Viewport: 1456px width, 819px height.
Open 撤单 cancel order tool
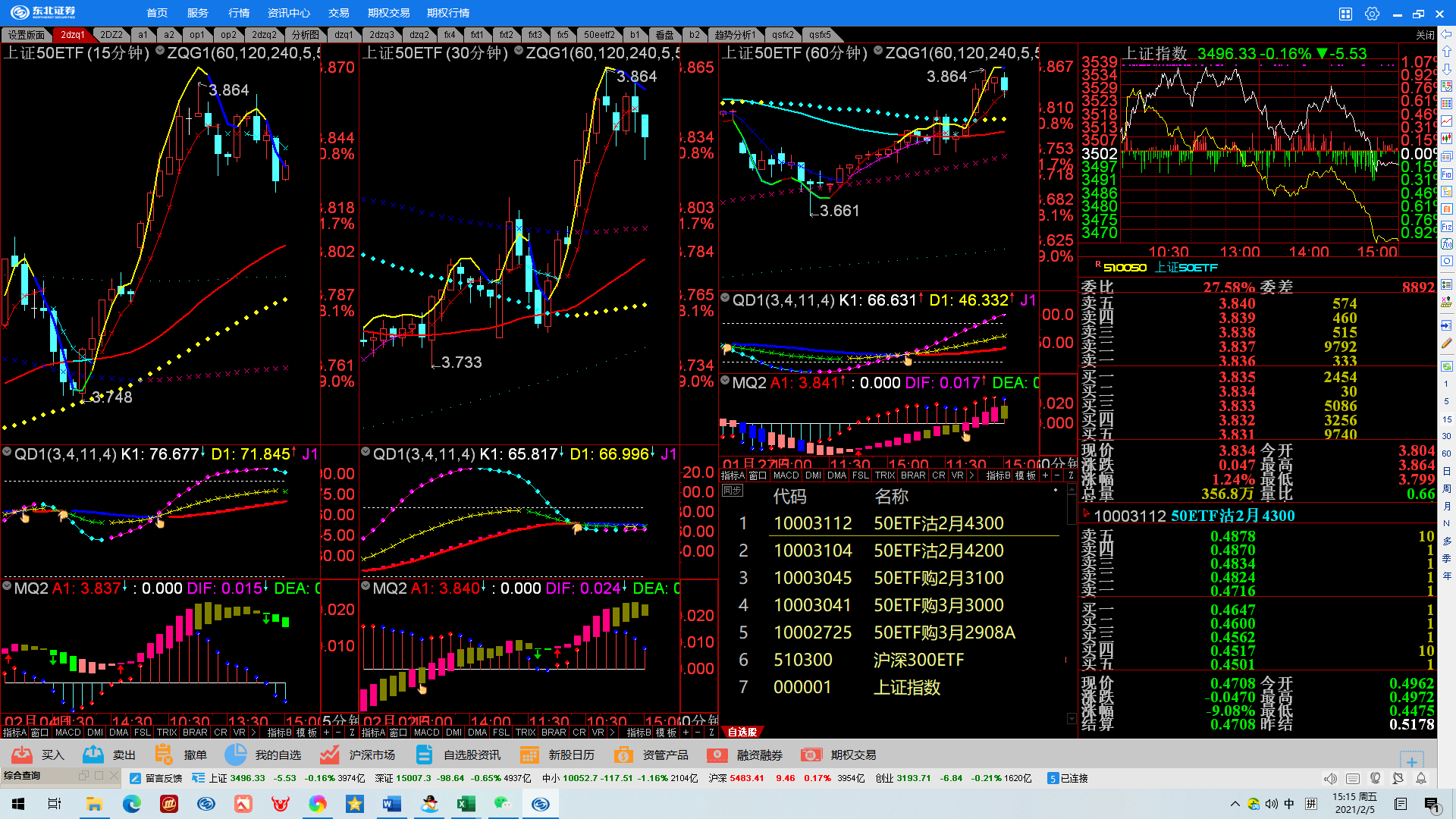[x=164, y=755]
